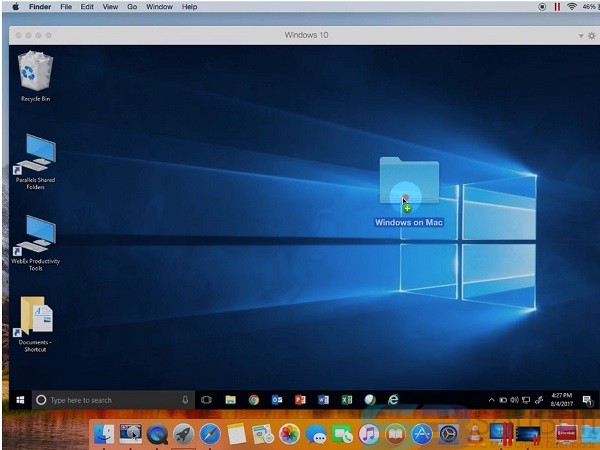600x450 pixels.
Task: Open Word from the taskbar
Action: pyautogui.click(x=323, y=400)
